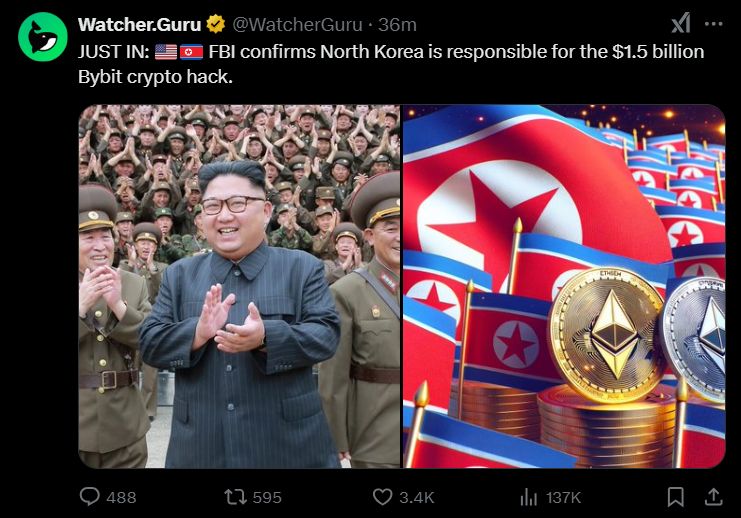741x518 pixels.
Task: Repost using the retweet arrows icon
Action: tap(235, 497)
